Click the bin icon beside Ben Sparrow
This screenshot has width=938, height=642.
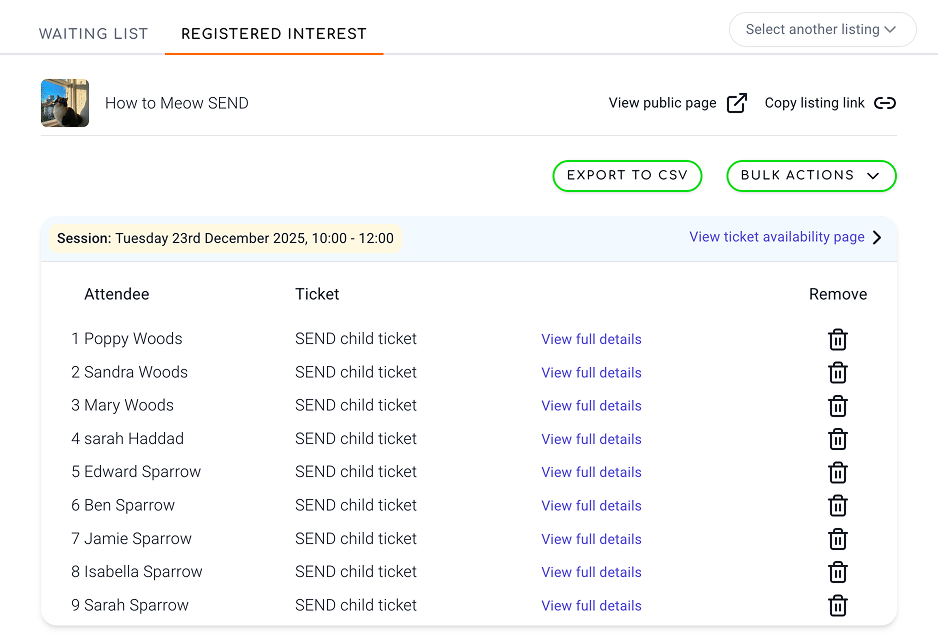[x=838, y=506]
